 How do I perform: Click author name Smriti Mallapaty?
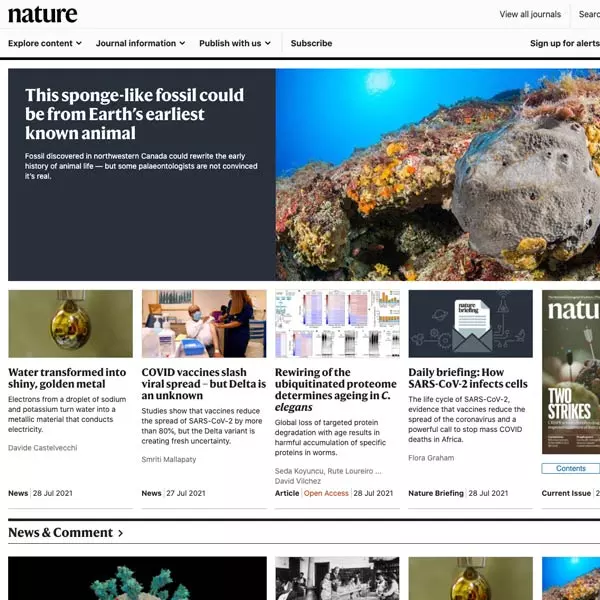pos(169,459)
